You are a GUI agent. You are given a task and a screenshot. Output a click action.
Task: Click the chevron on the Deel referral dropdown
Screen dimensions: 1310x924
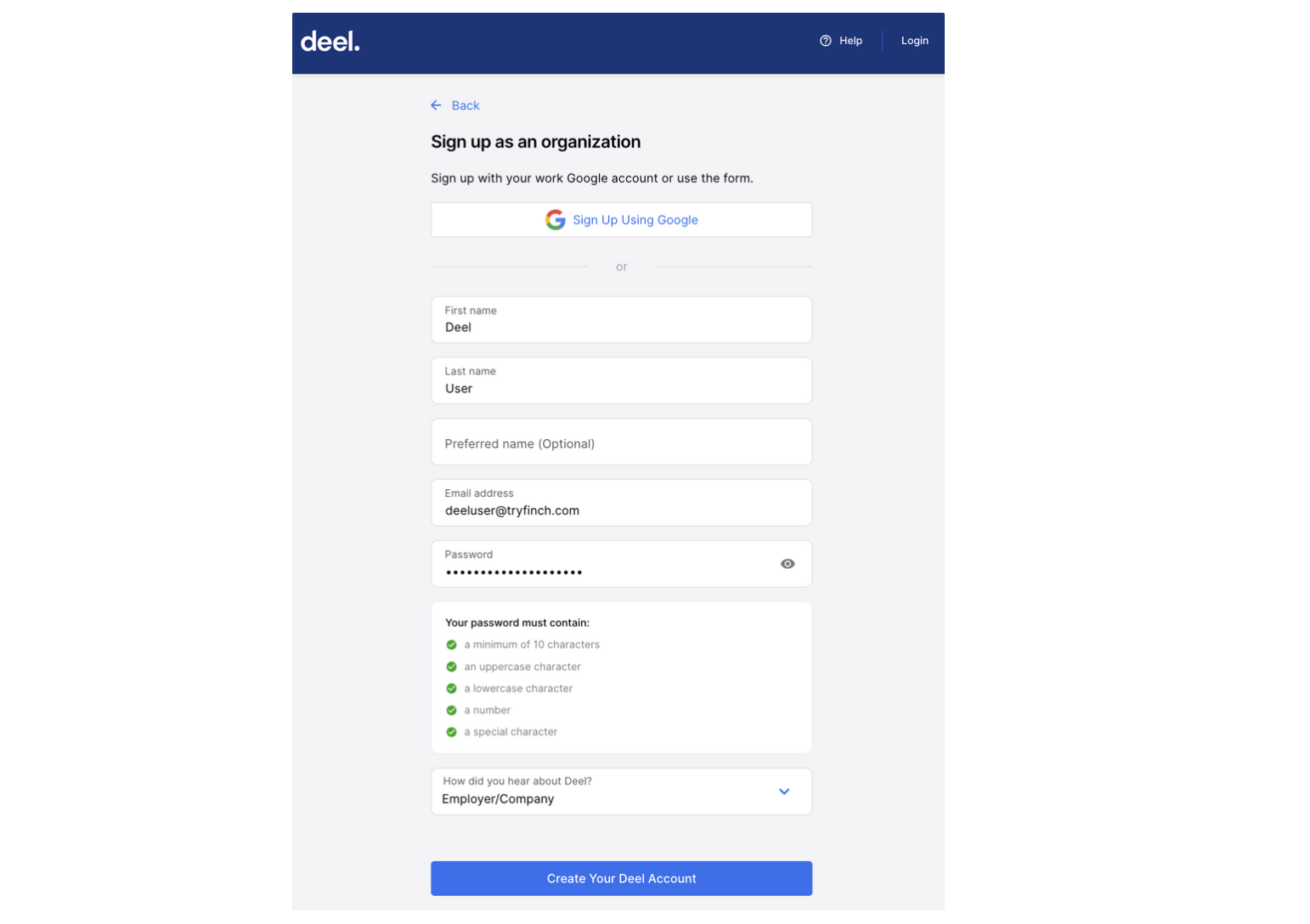point(783,791)
